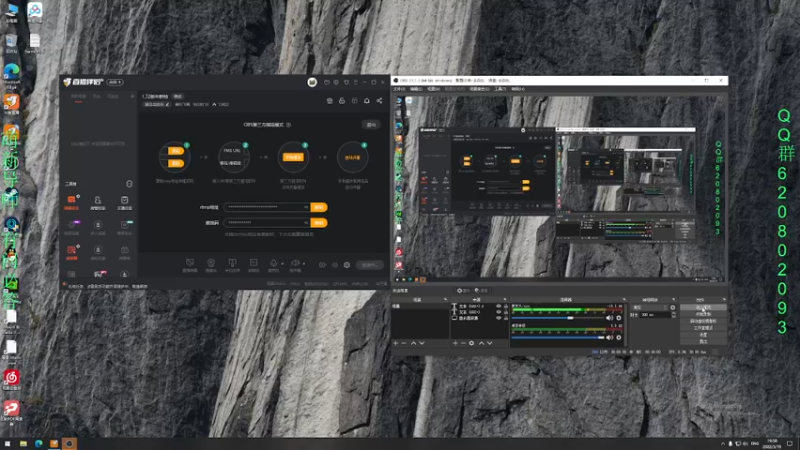Open the Help menu in OBS
800x450 pixels.
pyautogui.click(x=517, y=89)
